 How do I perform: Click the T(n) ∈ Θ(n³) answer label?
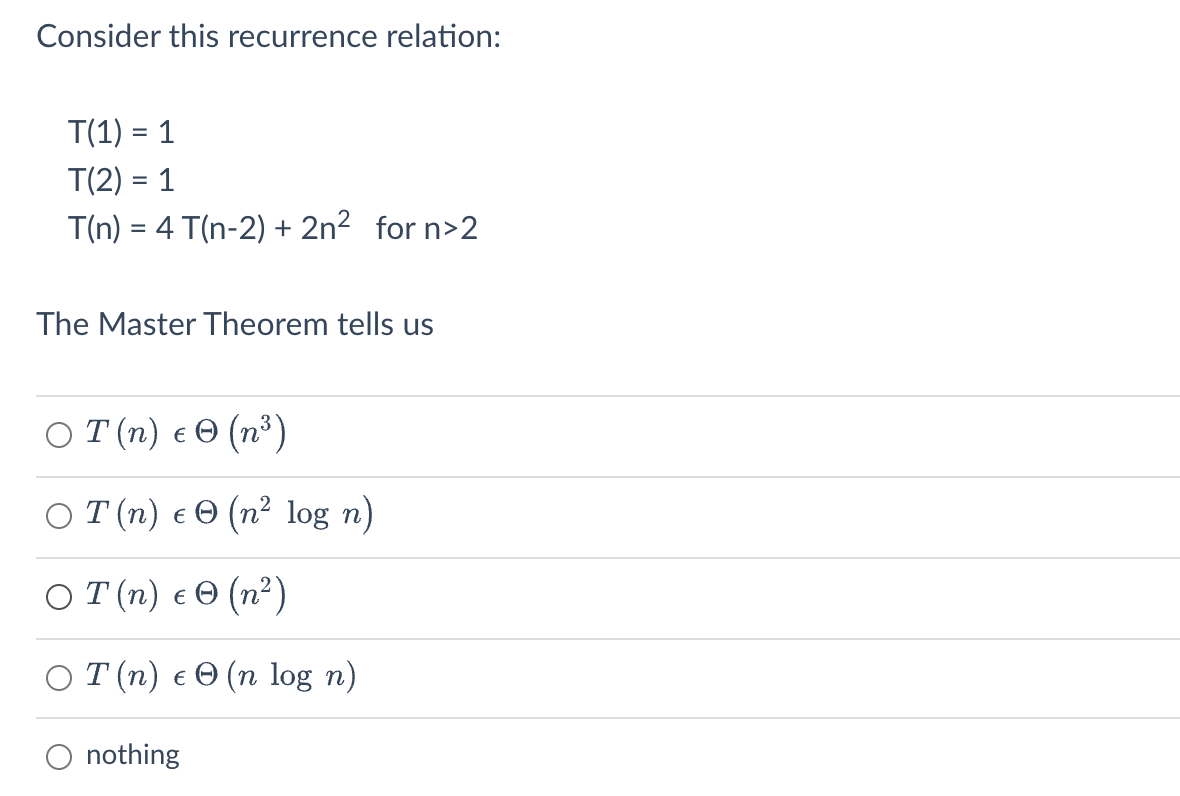(x=186, y=433)
